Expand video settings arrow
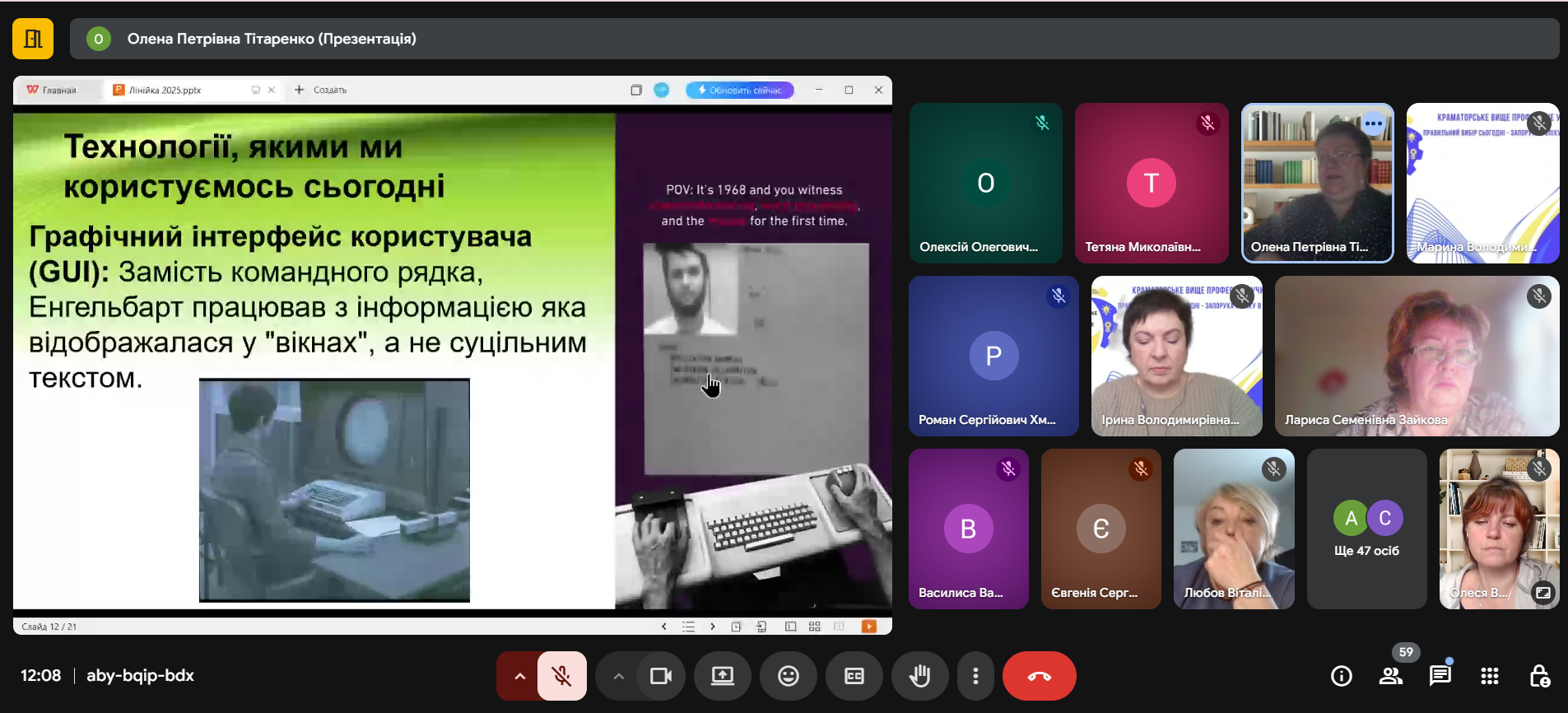Image resolution: width=1568 pixels, height=713 pixels. click(x=618, y=676)
